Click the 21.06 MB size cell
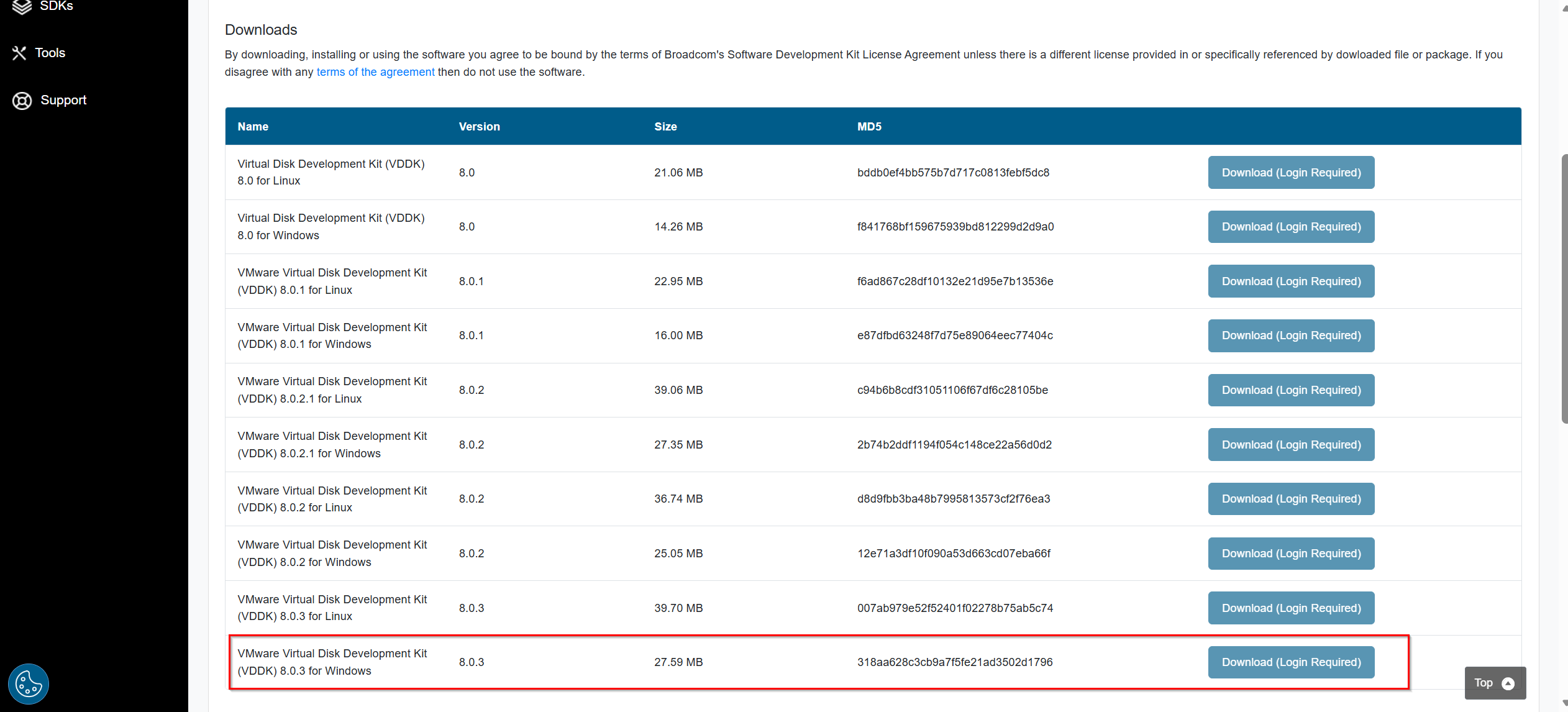The height and width of the screenshot is (712, 1568). tap(678, 173)
